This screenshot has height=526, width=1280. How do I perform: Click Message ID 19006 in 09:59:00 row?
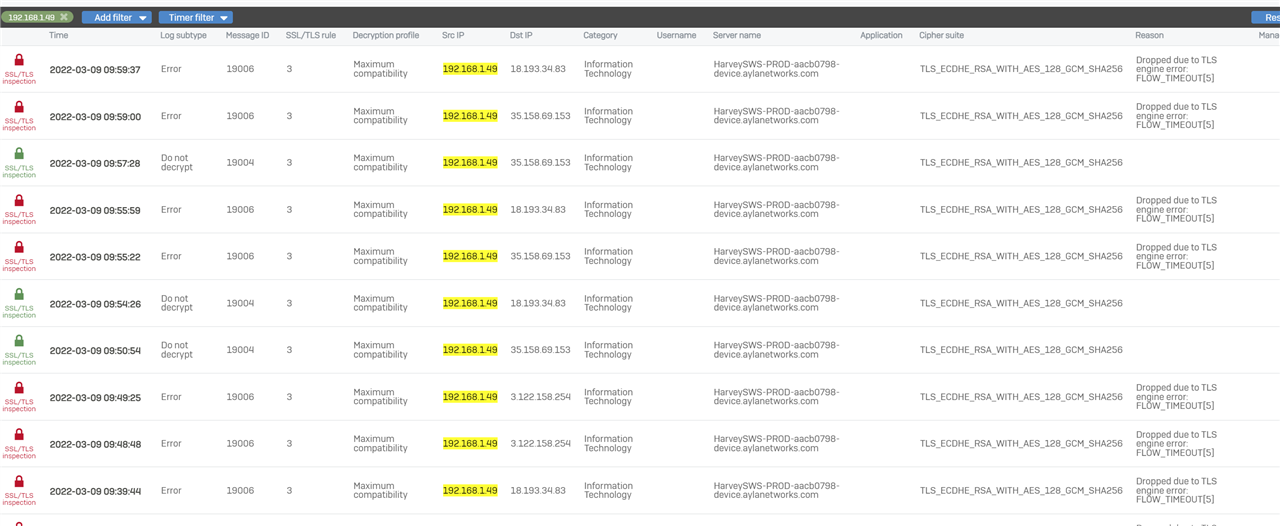click(240, 116)
